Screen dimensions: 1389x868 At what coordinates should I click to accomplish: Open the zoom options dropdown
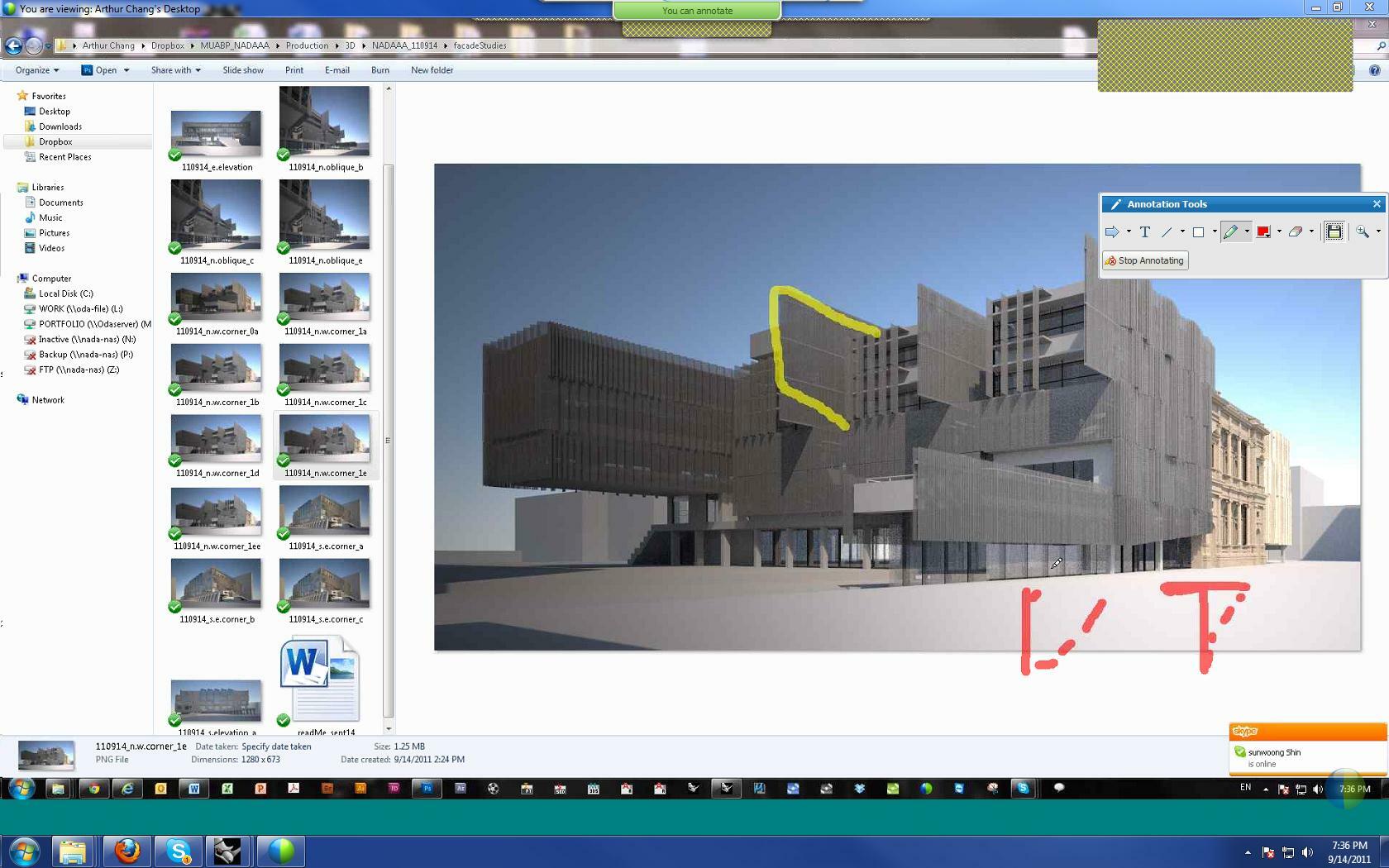(1378, 232)
